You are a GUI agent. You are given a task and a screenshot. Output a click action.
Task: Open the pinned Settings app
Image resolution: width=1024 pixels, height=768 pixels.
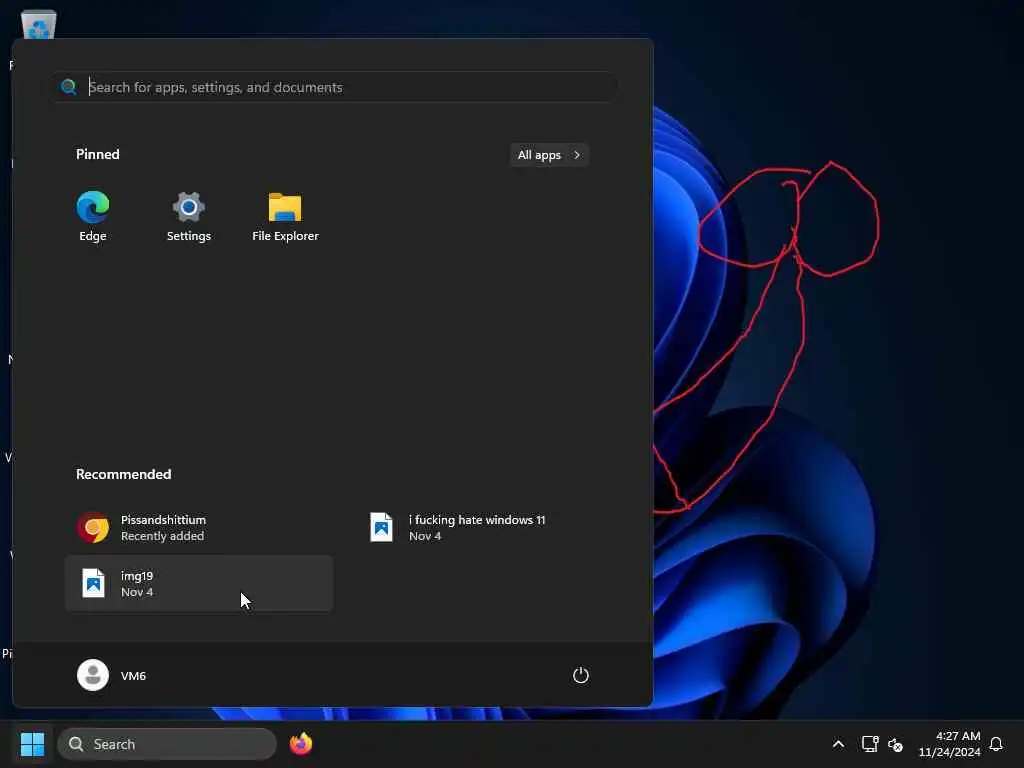(x=189, y=216)
